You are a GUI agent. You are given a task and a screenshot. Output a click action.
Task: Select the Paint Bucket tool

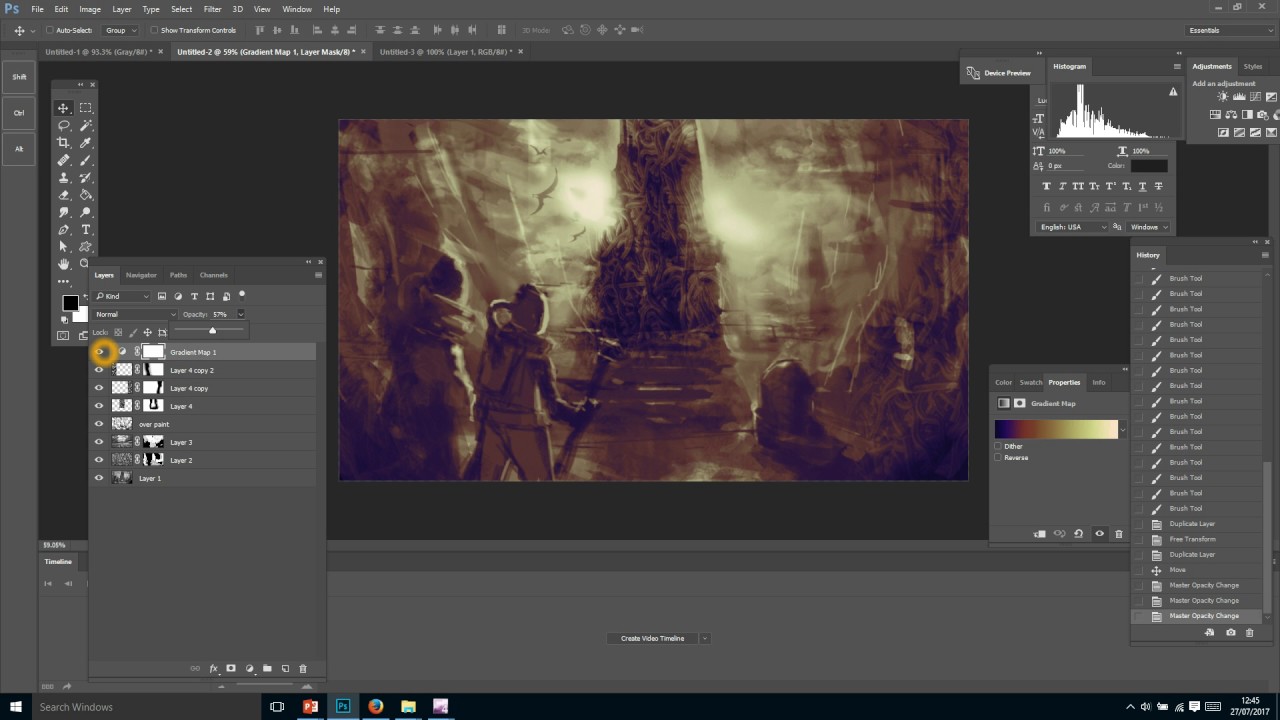pyautogui.click(x=86, y=195)
